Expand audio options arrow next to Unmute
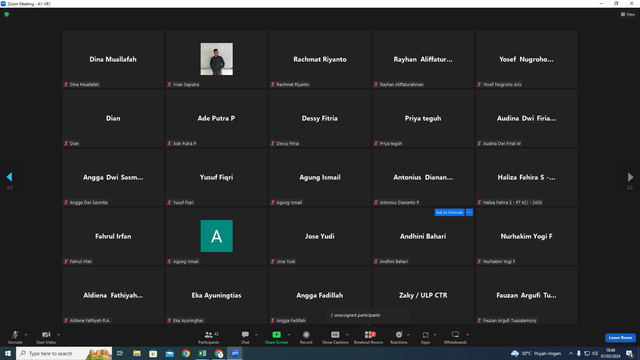640x360 pixels. point(26,335)
